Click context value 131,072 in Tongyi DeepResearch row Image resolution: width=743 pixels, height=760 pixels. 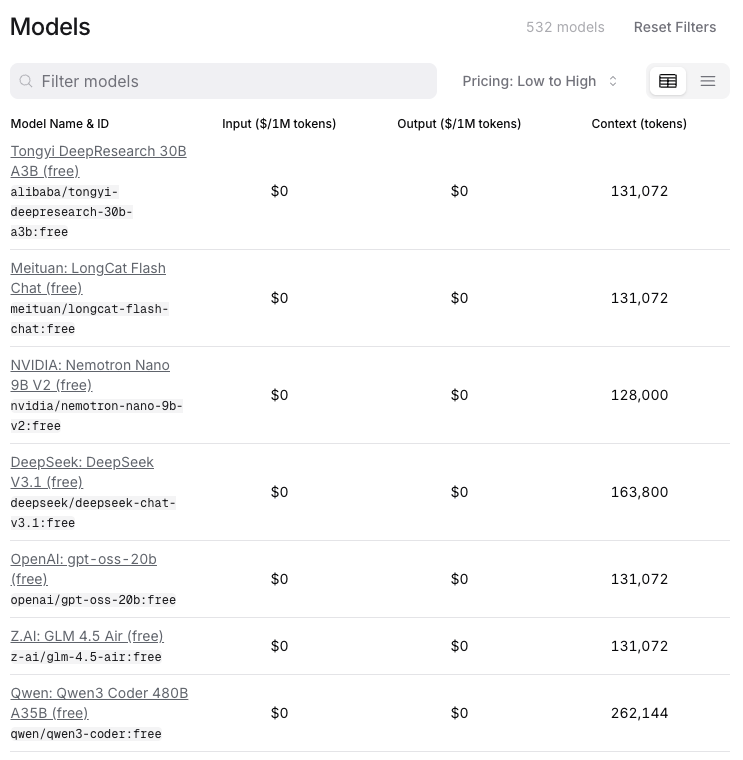639,191
